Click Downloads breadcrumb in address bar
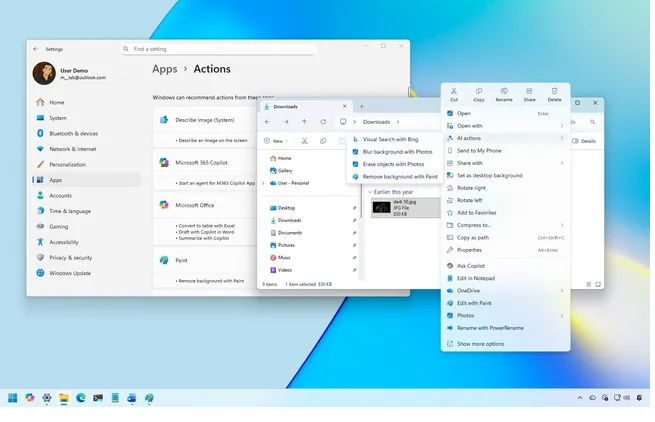 376,122
